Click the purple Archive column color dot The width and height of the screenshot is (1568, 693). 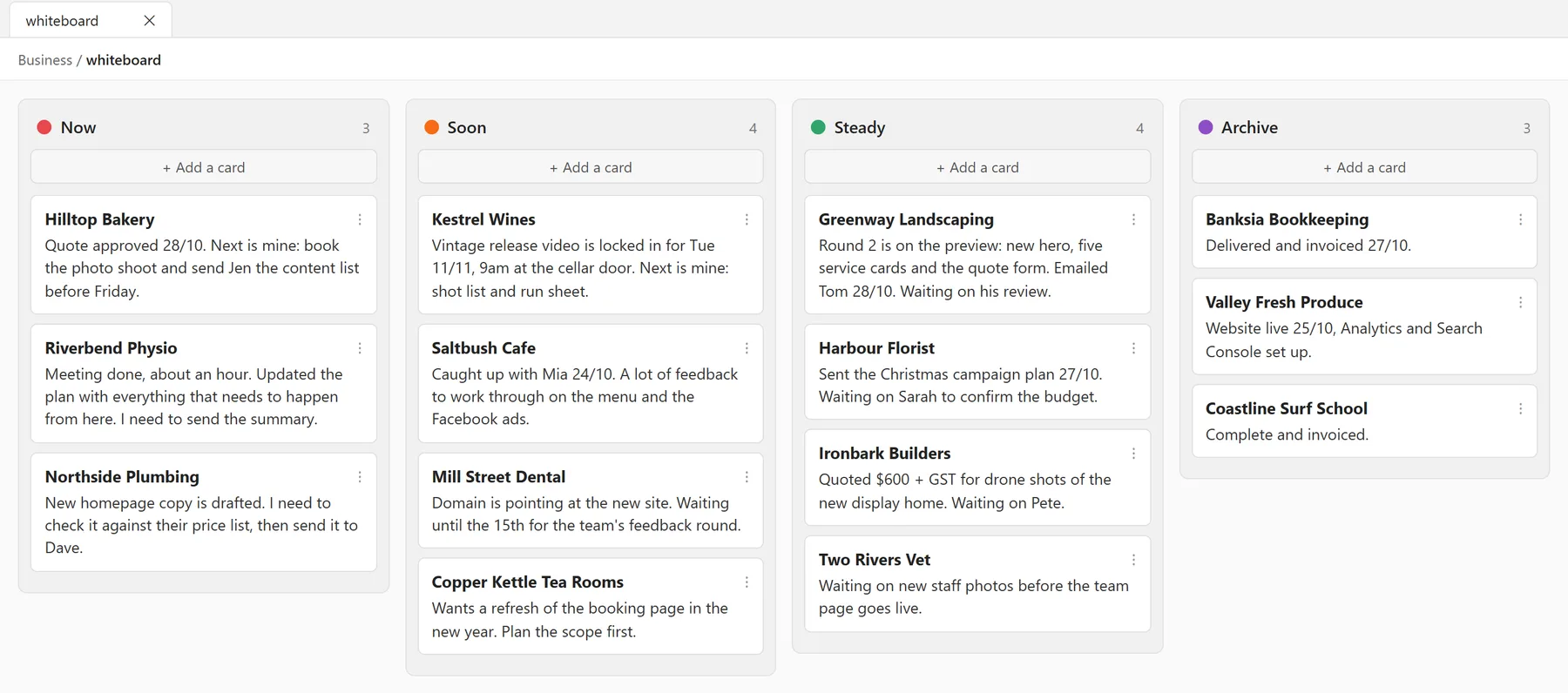coord(1206,127)
